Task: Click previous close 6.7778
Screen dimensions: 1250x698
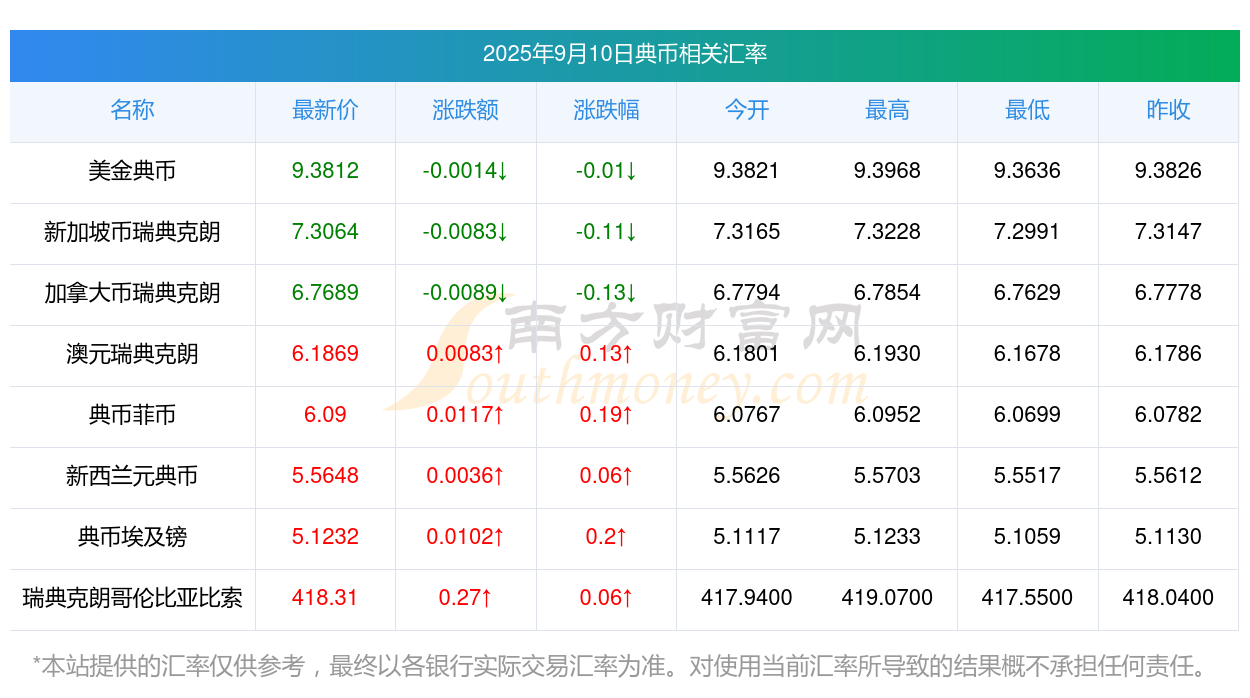Action: point(1168,293)
